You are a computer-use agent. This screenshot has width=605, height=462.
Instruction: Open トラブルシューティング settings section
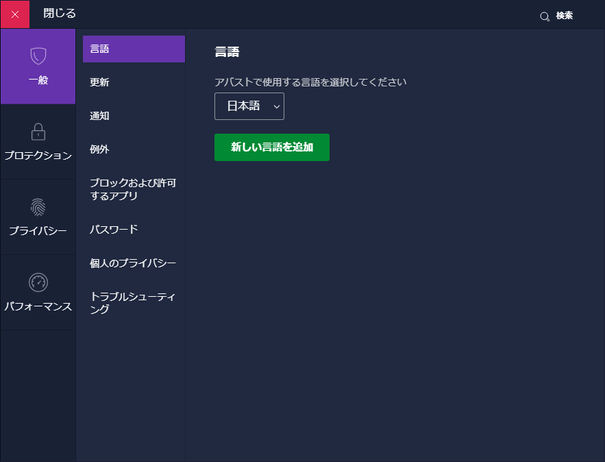132,302
